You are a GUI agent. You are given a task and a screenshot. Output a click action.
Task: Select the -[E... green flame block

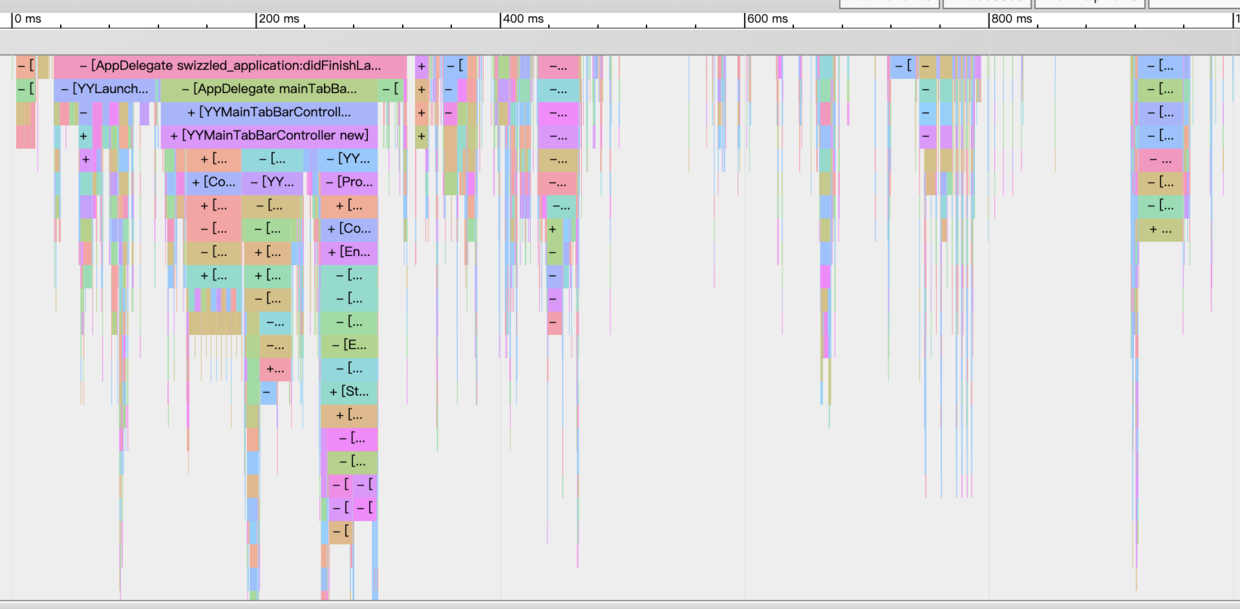point(348,344)
